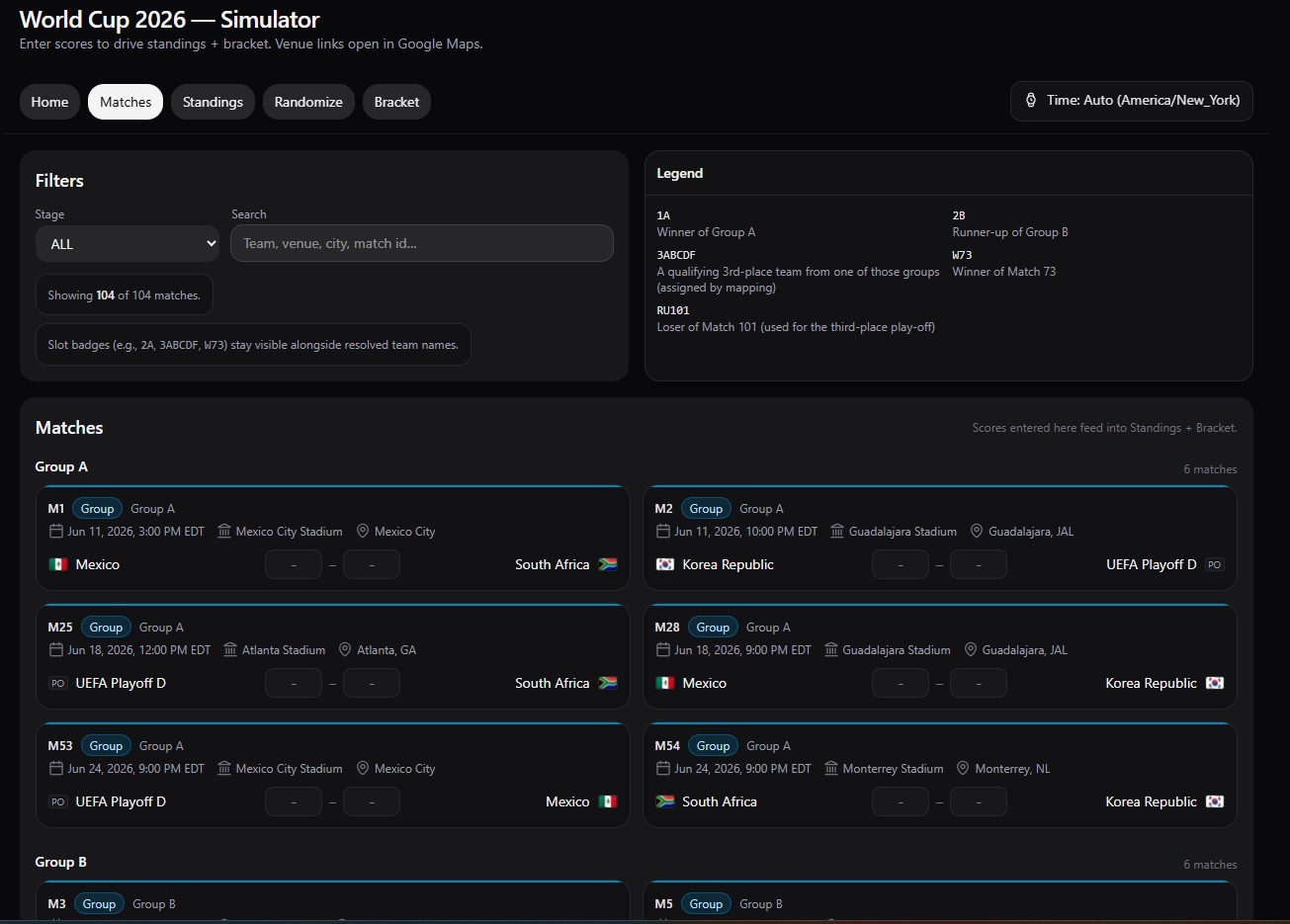This screenshot has width=1290, height=924.
Task: Click the 'Group A' section heading
Action: 61,466
